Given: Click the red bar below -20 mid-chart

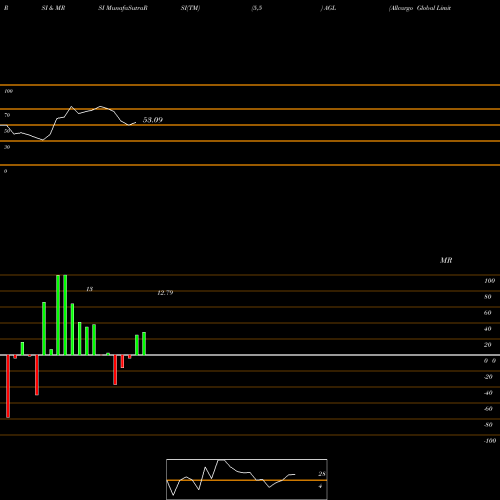Looking at the screenshot, I should (x=115, y=370).
